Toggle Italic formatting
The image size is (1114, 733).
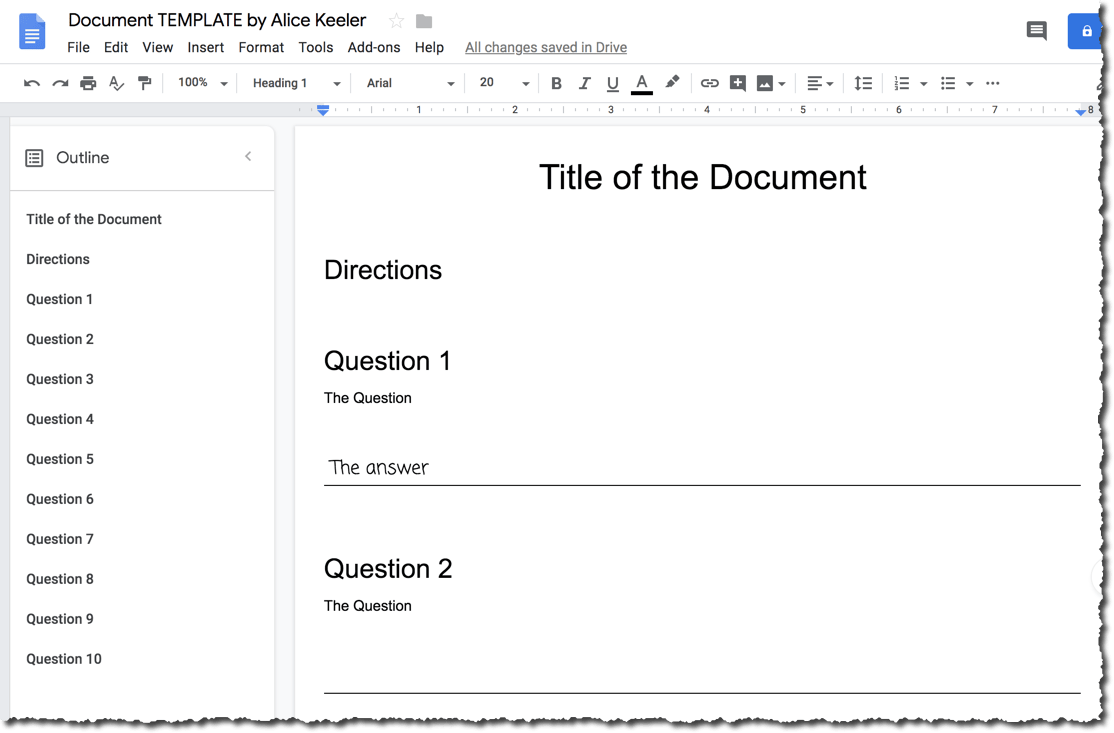coord(584,83)
